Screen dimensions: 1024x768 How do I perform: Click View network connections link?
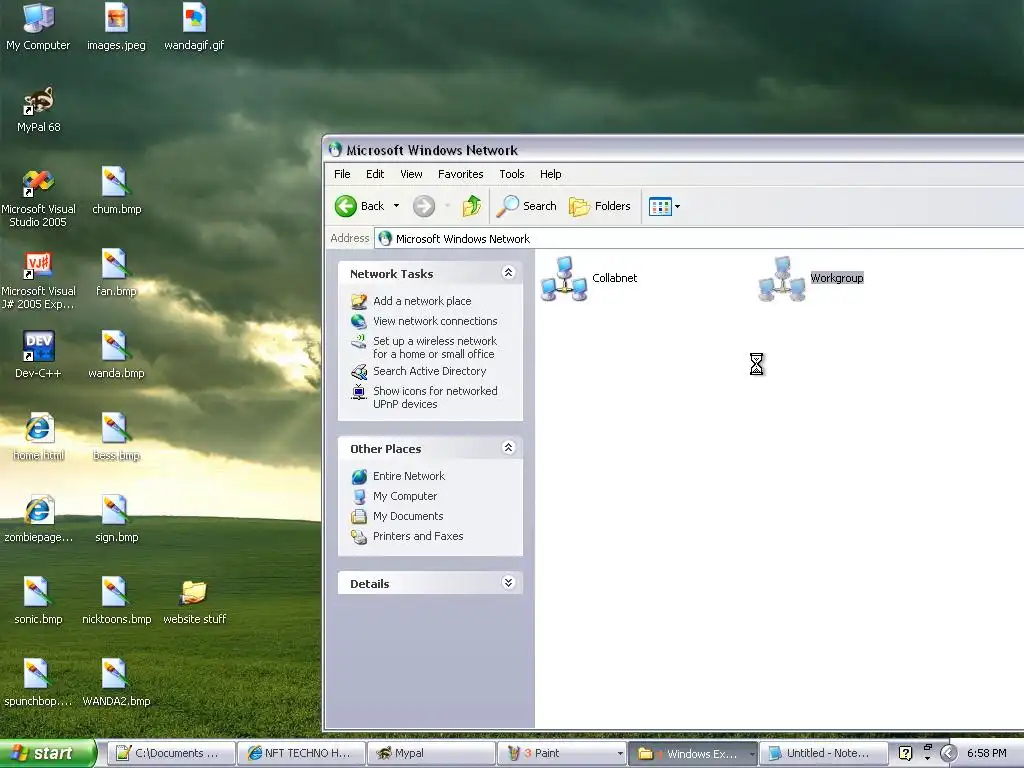tap(435, 321)
